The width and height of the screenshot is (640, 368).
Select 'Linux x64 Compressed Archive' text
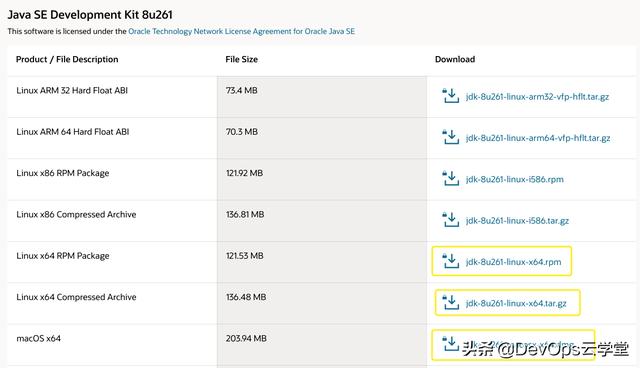(x=76, y=297)
